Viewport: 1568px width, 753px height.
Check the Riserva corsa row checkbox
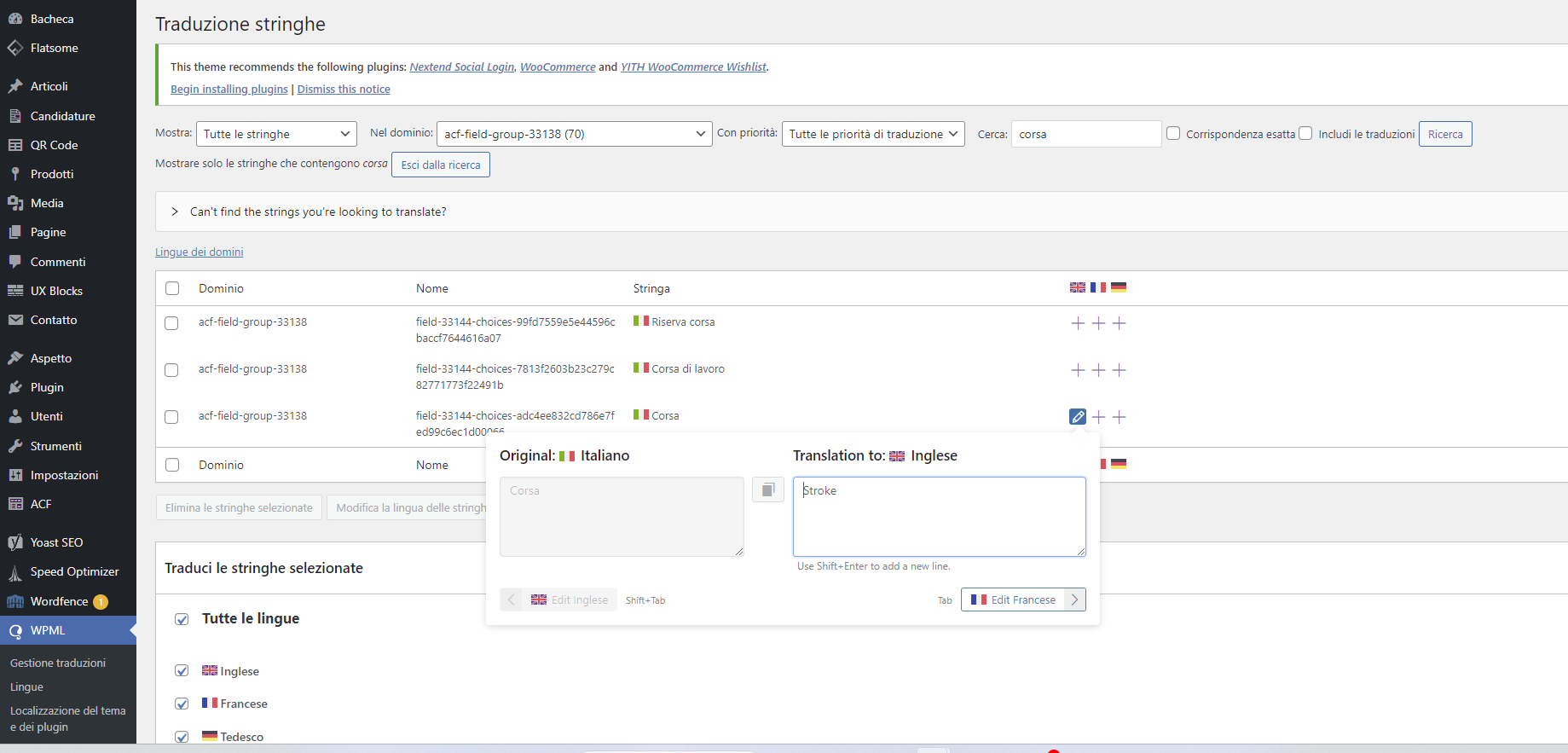click(171, 323)
